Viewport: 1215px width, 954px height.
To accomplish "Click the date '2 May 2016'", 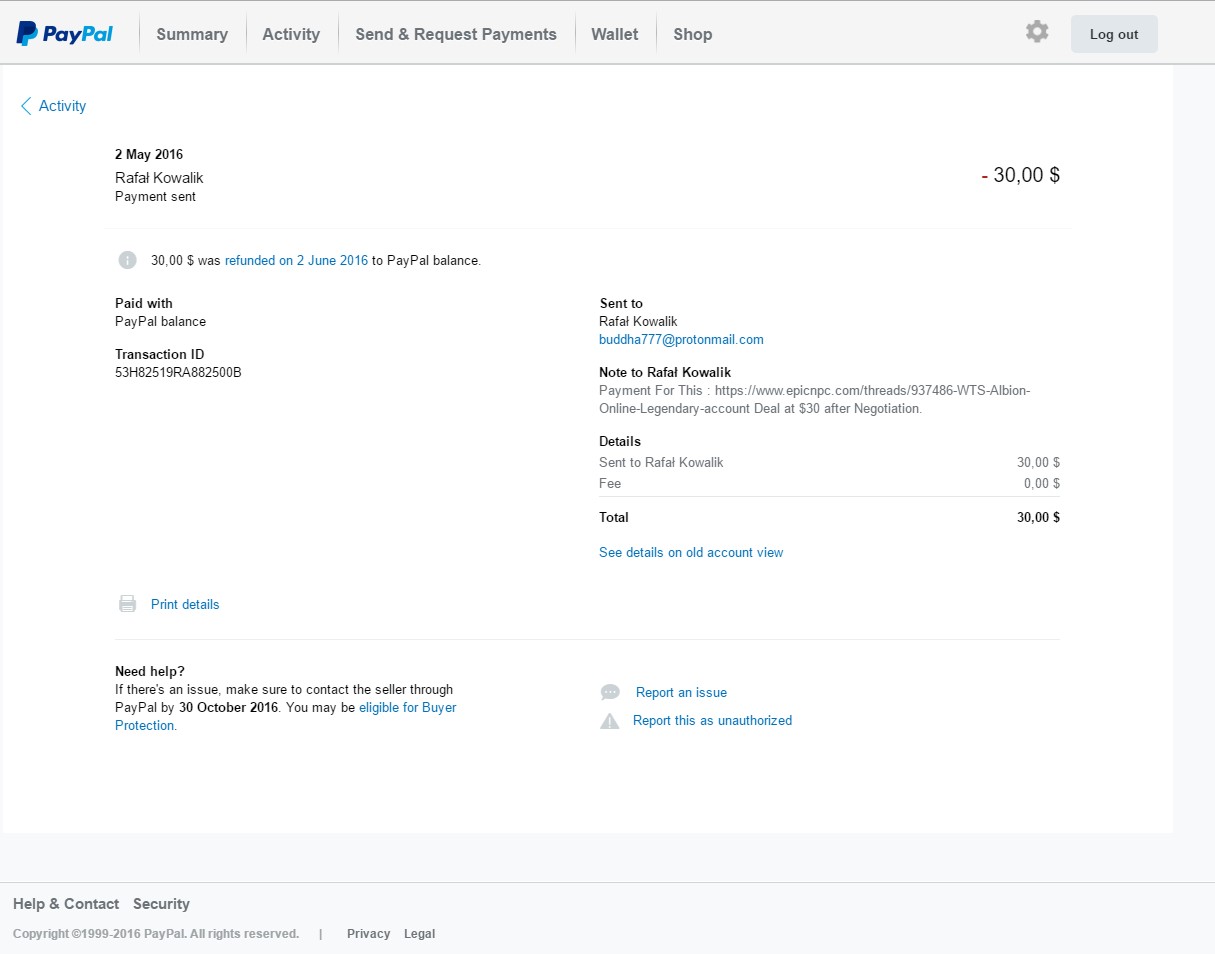I will pyautogui.click(x=149, y=155).
